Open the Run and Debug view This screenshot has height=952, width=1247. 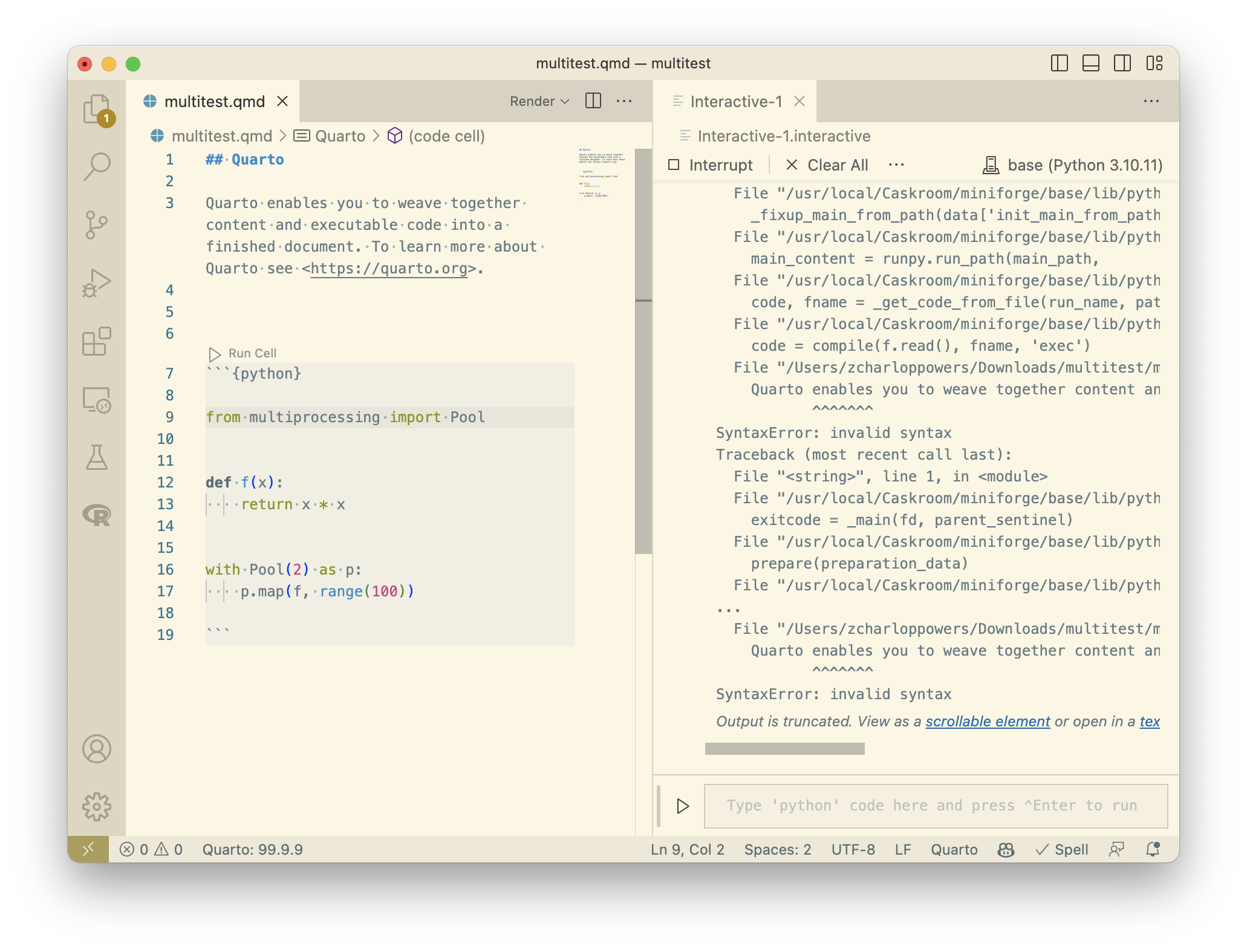(96, 281)
